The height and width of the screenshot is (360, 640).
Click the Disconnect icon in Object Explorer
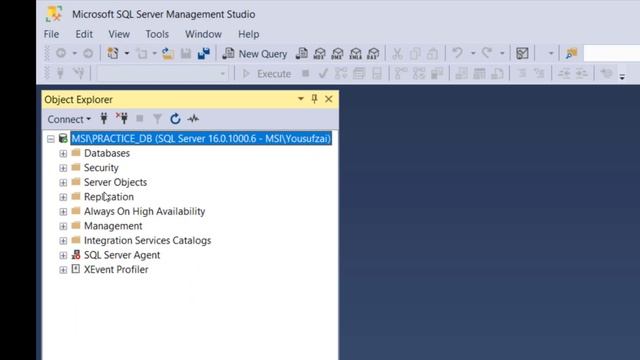click(x=122, y=119)
